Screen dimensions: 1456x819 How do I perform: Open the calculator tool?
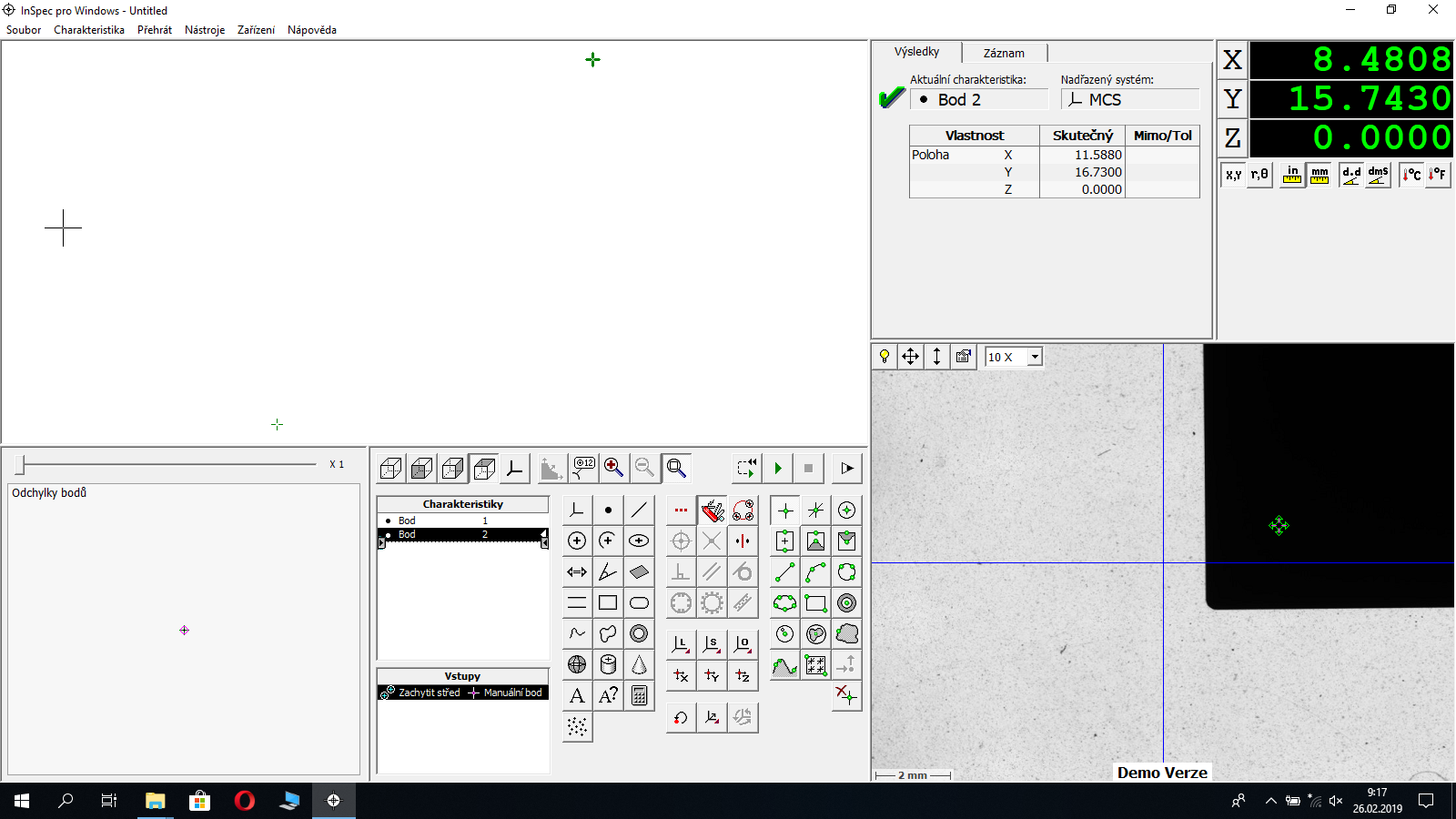pos(639,696)
